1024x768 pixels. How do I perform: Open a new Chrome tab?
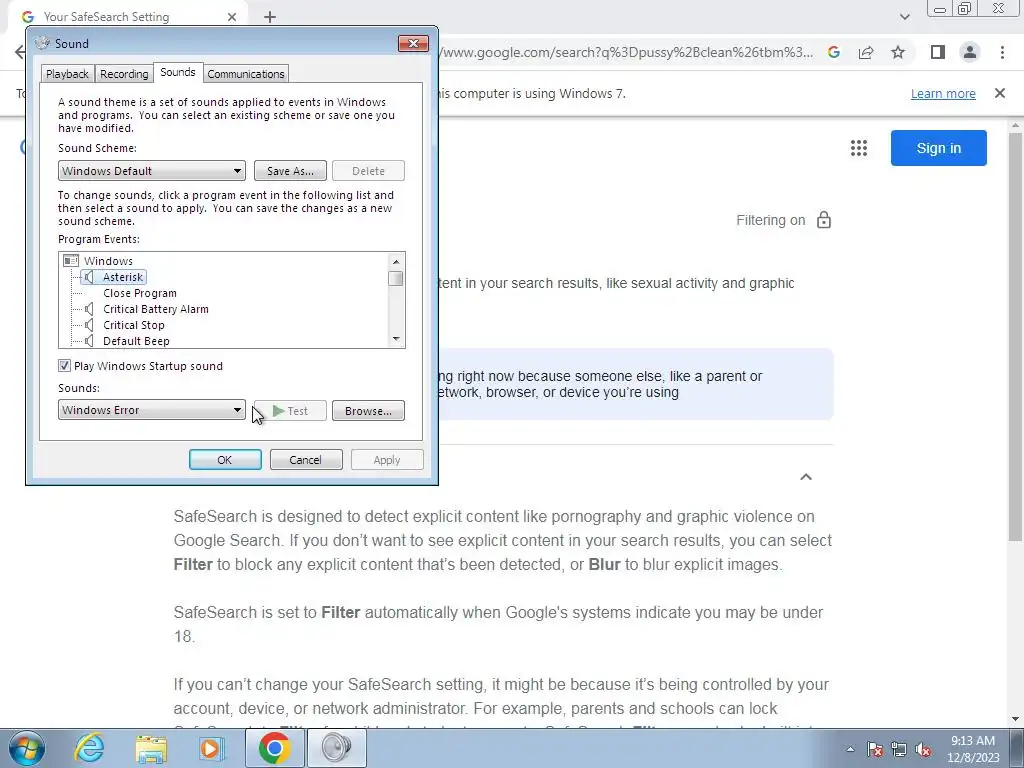coord(270,17)
